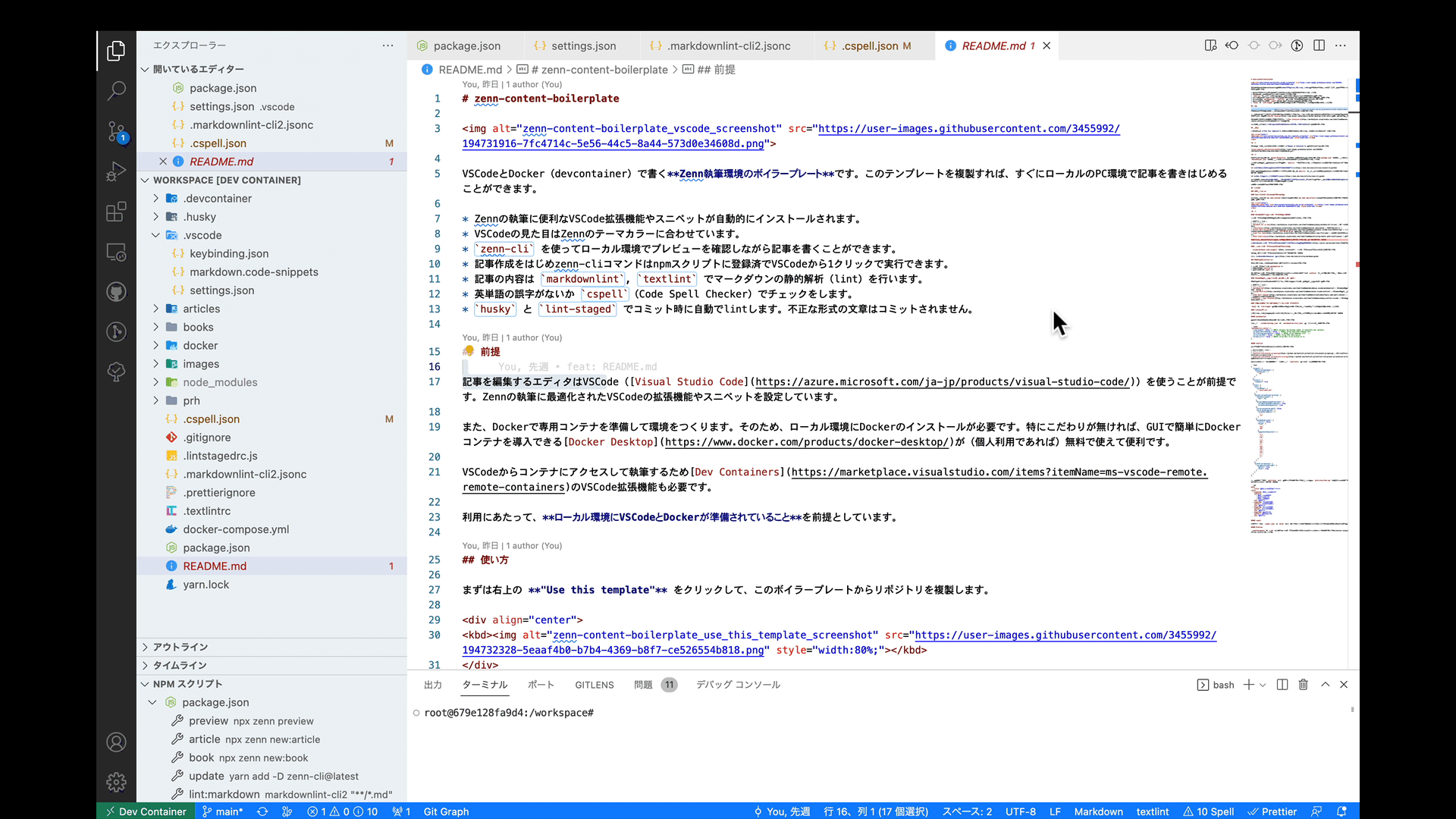Click the Run and Debug icon in activity bar
Viewport: 1456px width, 819px height.
pos(117,172)
